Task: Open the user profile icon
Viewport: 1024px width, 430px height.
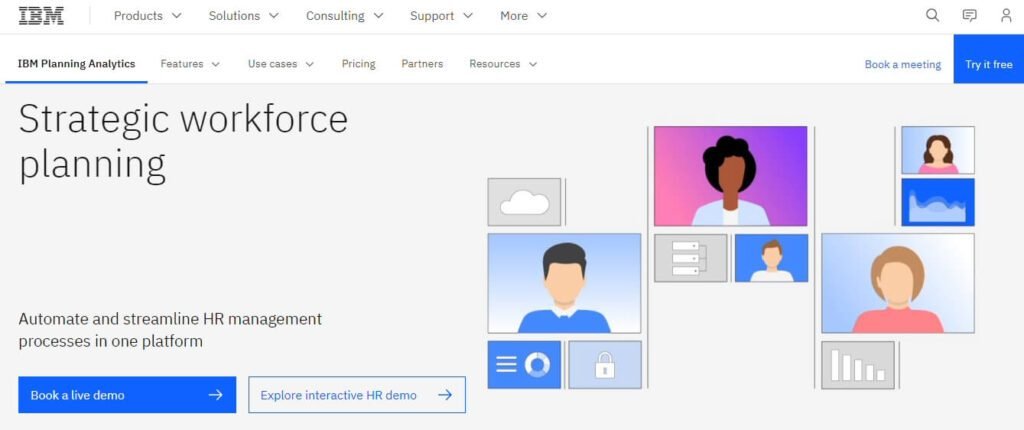Action: tap(1006, 16)
